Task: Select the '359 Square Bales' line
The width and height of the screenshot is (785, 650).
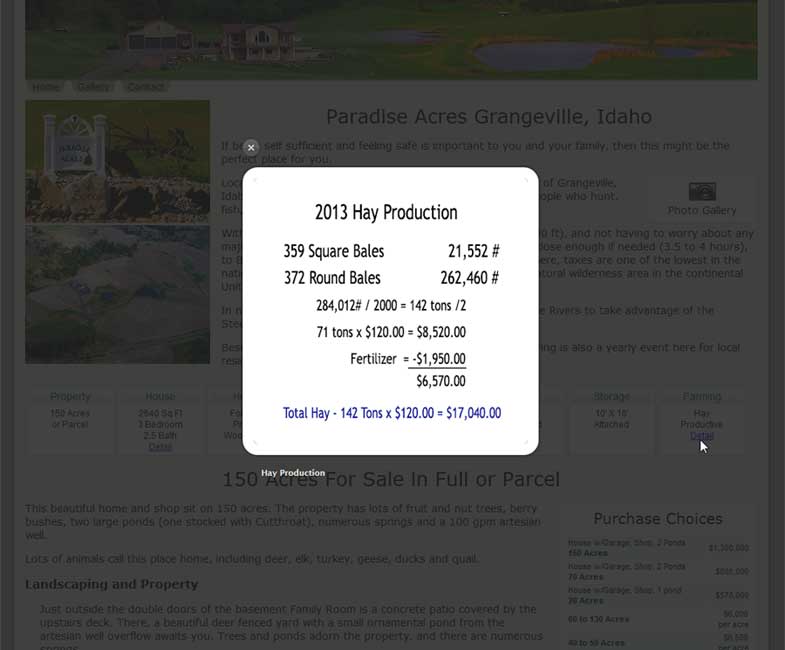Action: click(x=334, y=251)
